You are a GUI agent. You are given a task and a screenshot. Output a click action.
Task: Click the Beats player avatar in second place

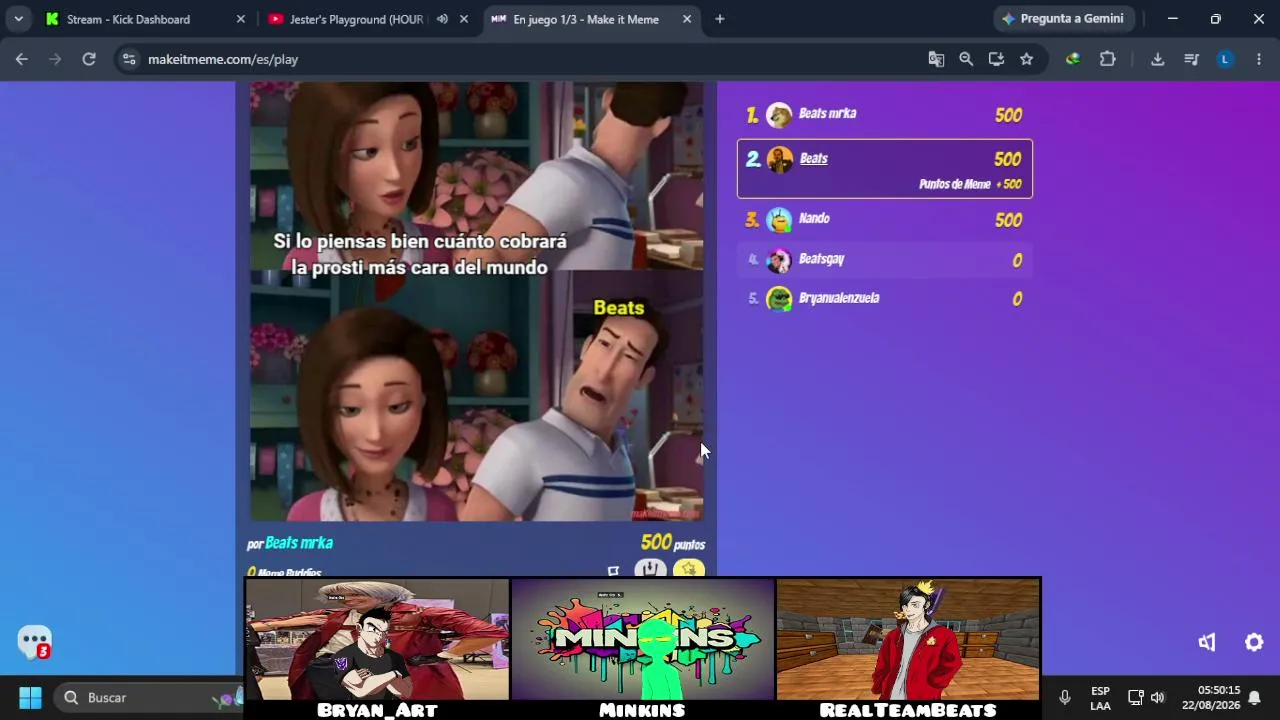click(779, 160)
